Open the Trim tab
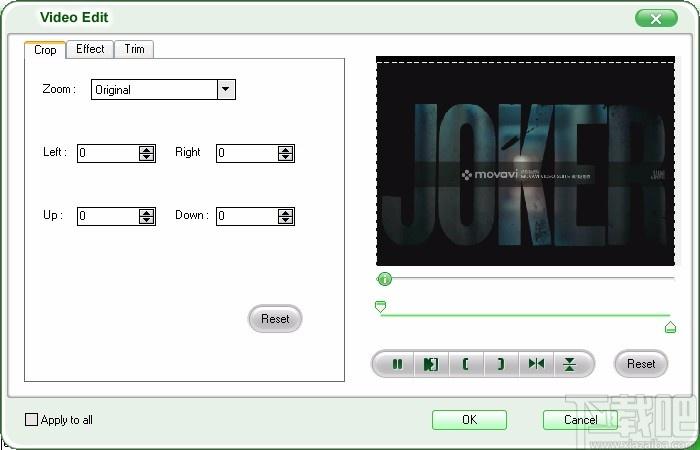700x450 pixels. (133, 49)
